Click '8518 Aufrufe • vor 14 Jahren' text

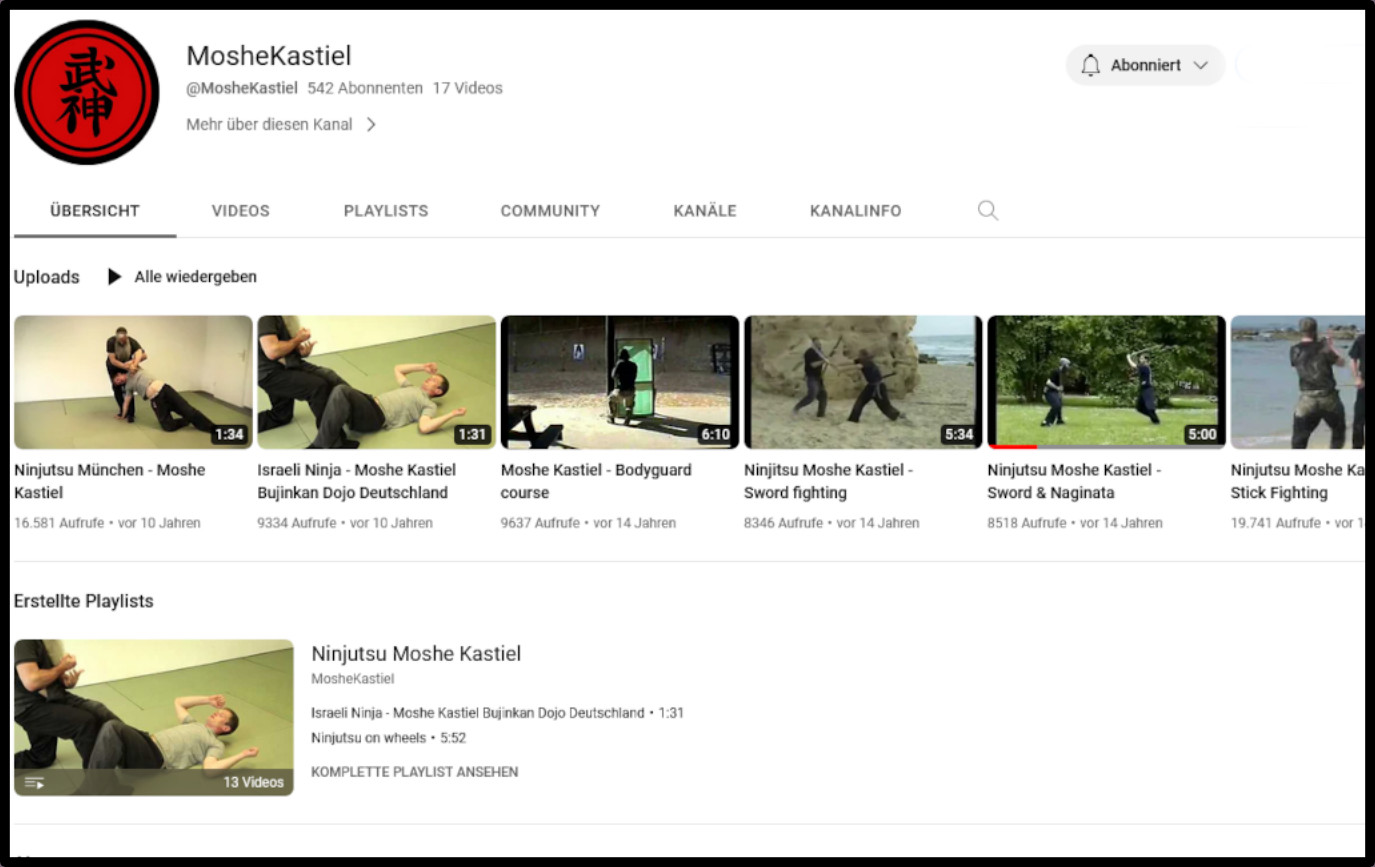1075,523
